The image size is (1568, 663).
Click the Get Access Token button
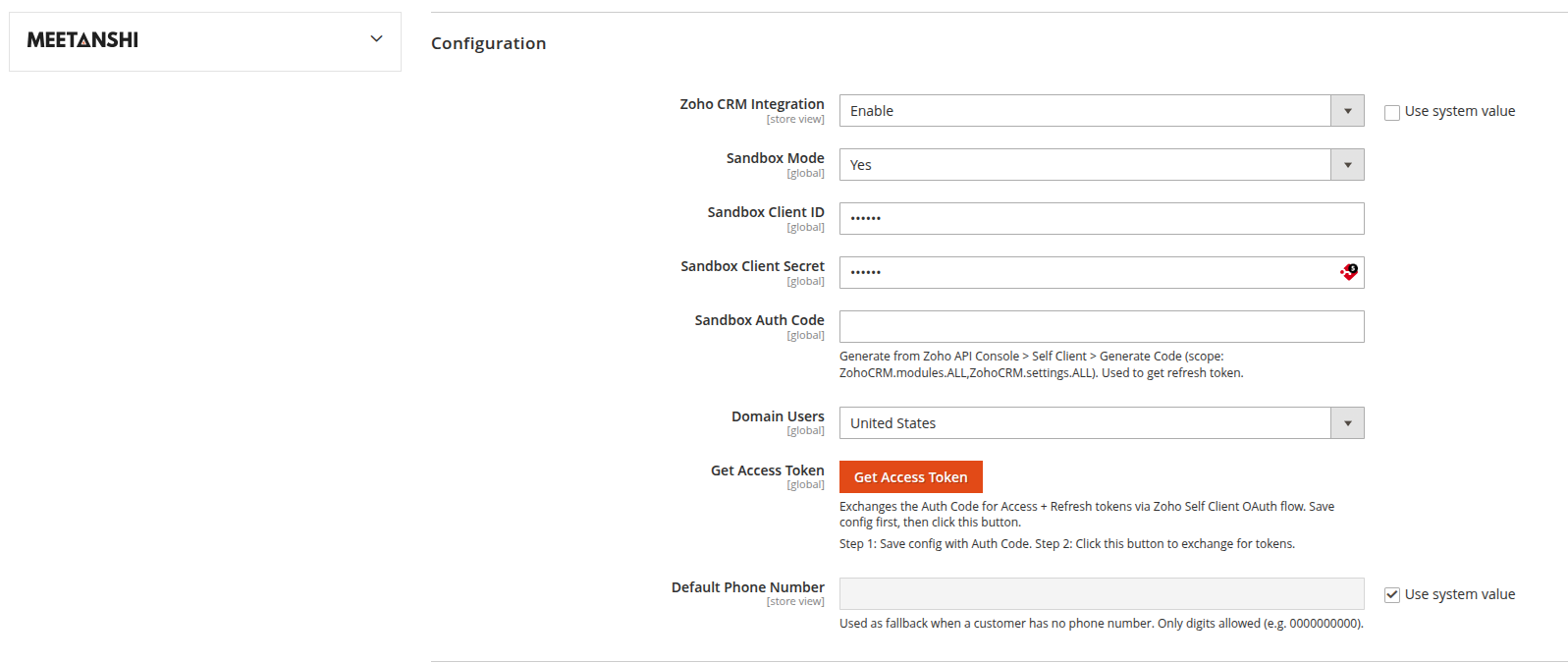click(x=911, y=477)
